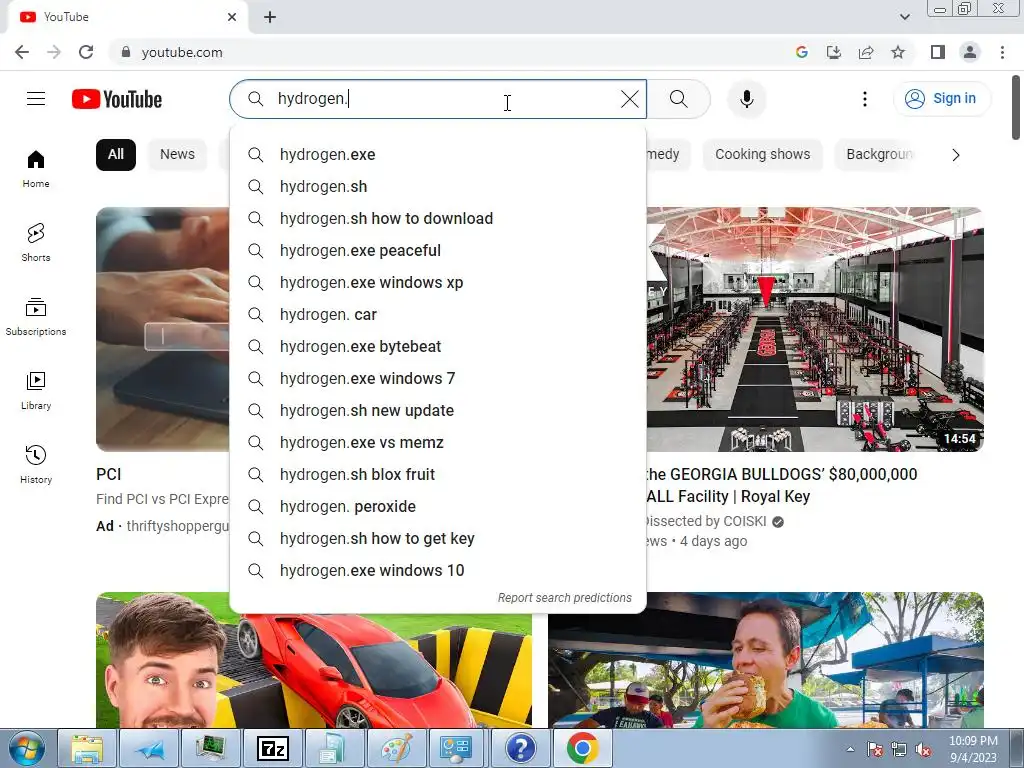Choose hydrogen. car suggestion

click(438, 315)
